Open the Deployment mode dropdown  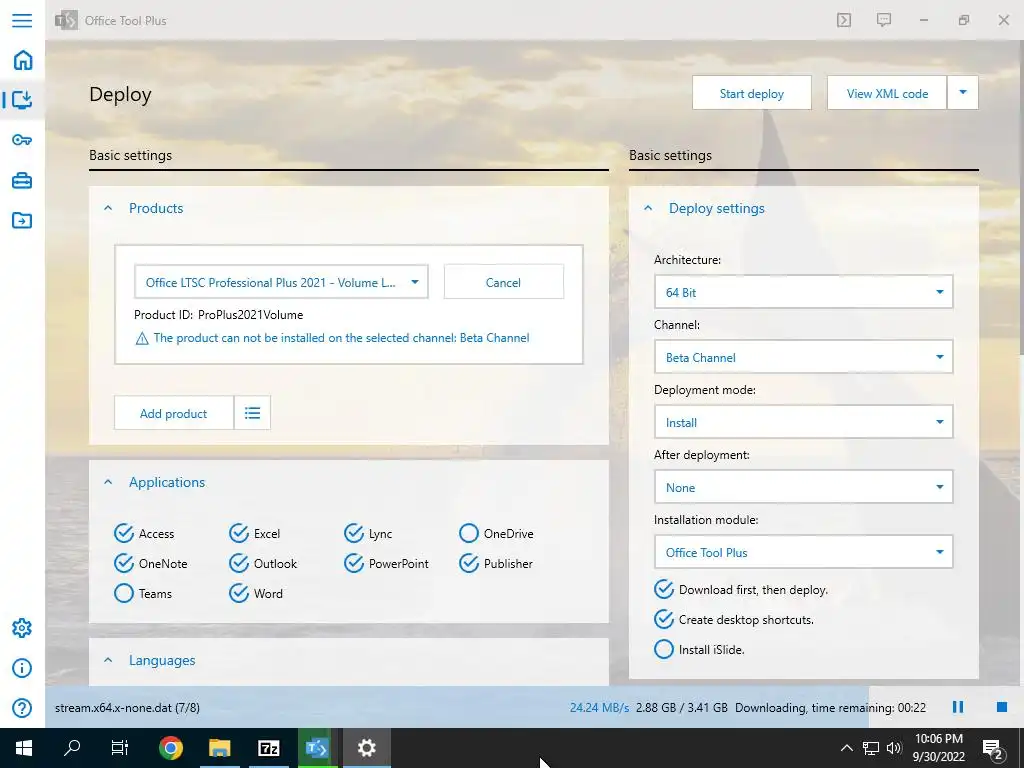click(803, 423)
